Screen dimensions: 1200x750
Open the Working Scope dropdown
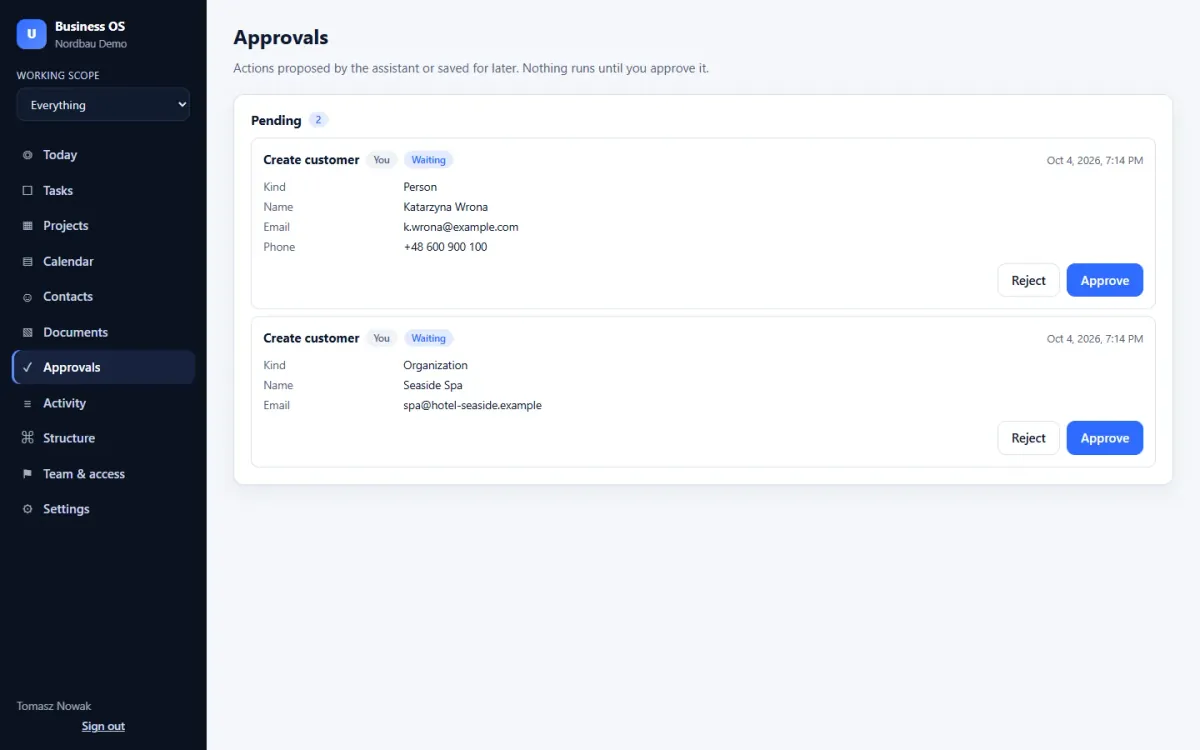(x=103, y=105)
